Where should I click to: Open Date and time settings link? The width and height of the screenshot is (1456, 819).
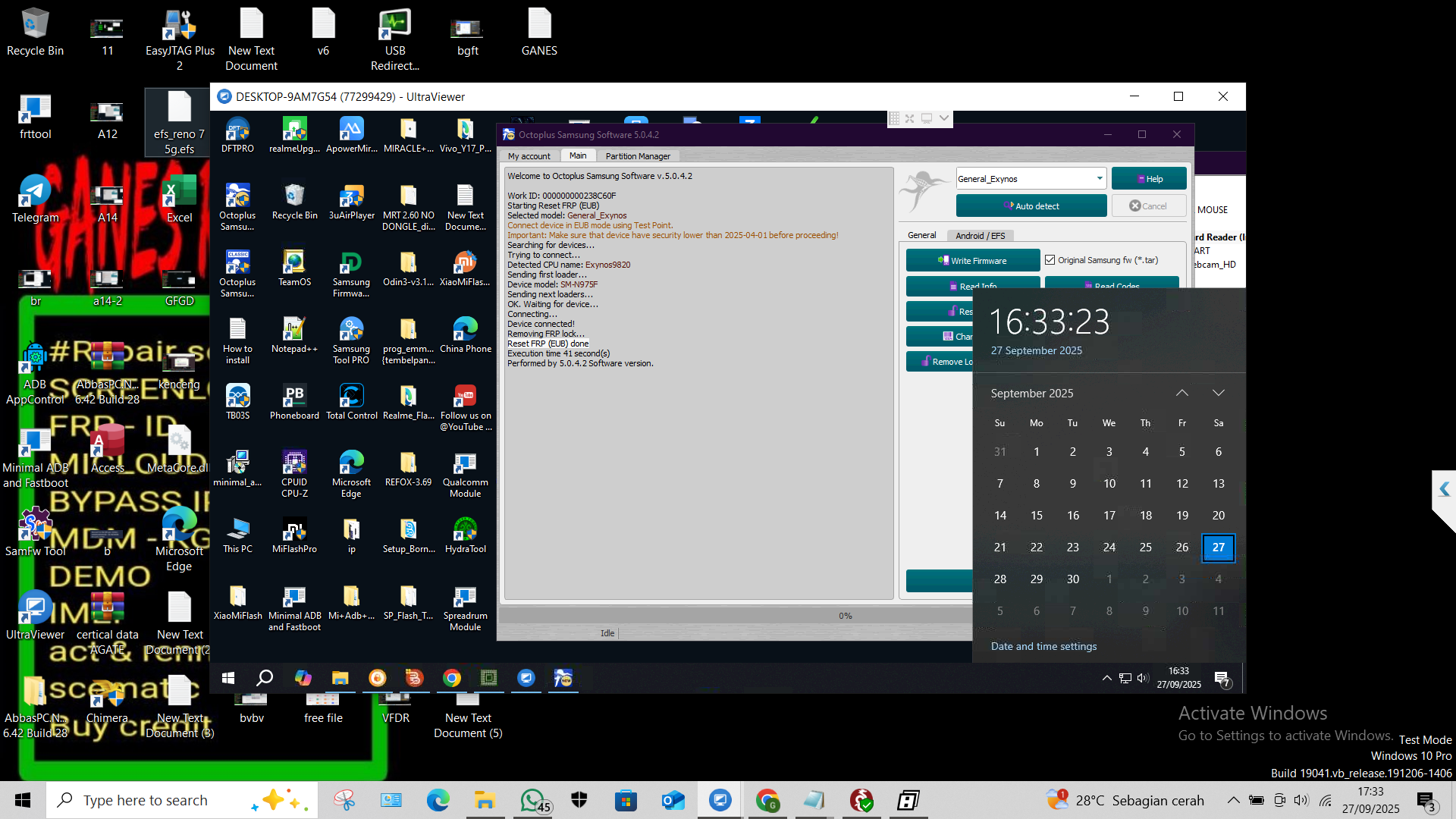point(1043,647)
